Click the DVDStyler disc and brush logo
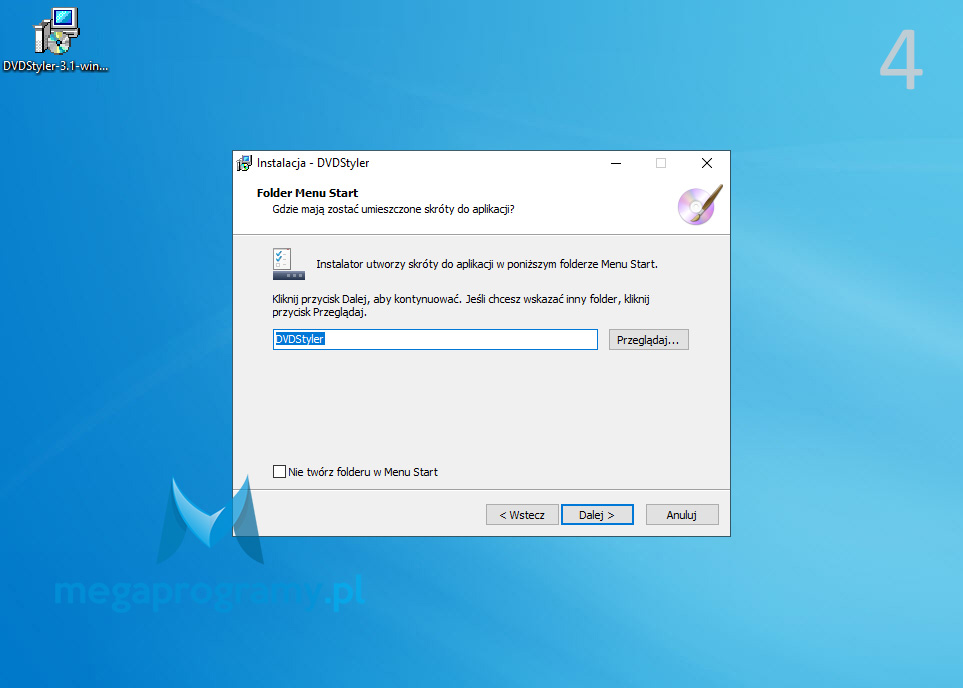The width and height of the screenshot is (963, 688). pos(700,205)
